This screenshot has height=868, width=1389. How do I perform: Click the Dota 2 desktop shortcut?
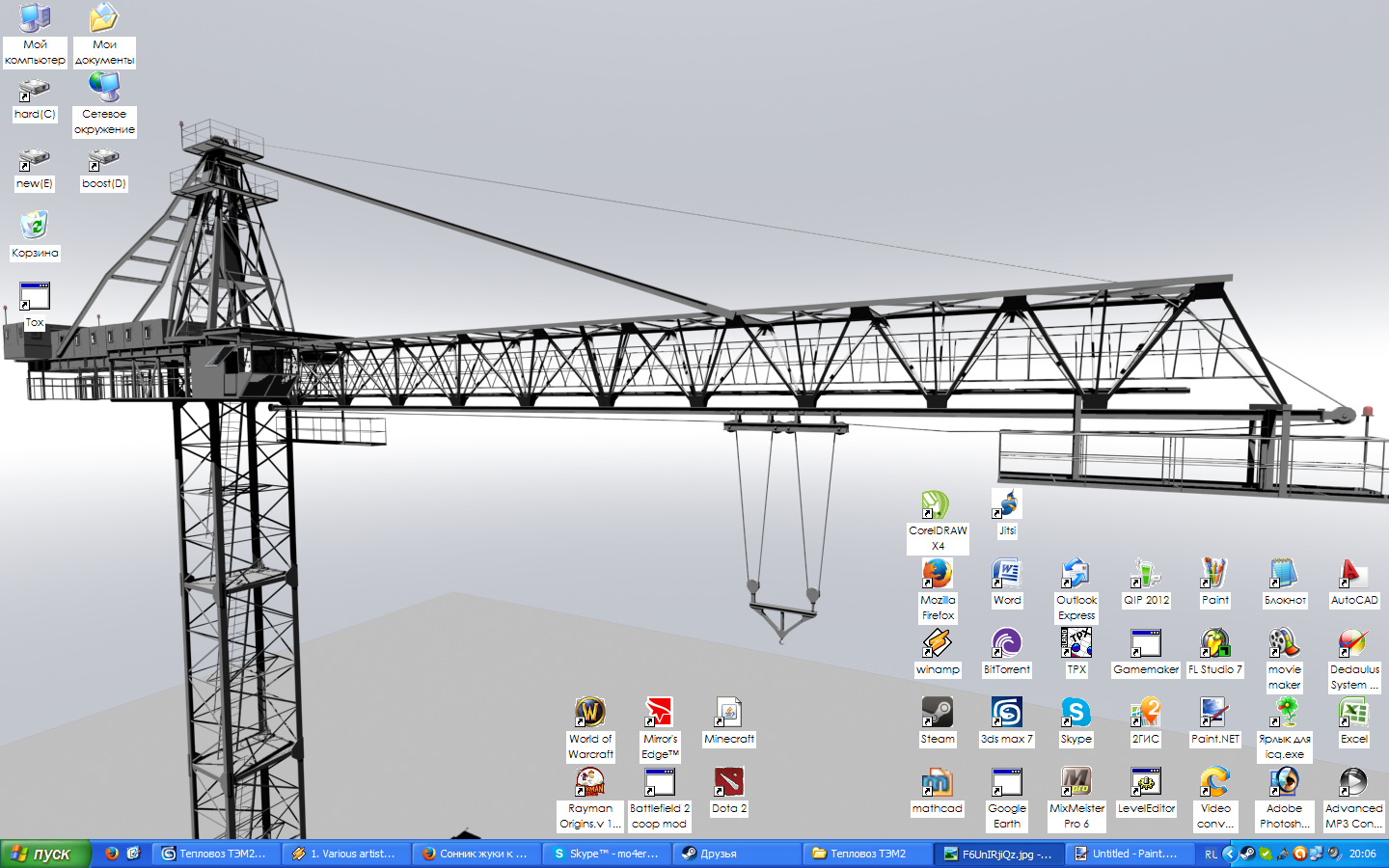[729, 783]
